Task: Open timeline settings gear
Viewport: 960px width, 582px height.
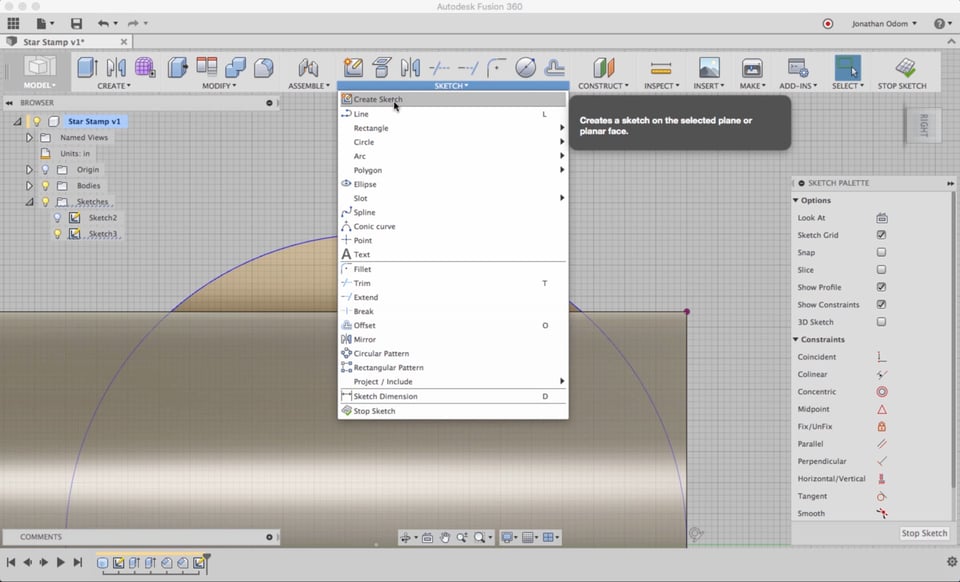Action: tap(951, 562)
